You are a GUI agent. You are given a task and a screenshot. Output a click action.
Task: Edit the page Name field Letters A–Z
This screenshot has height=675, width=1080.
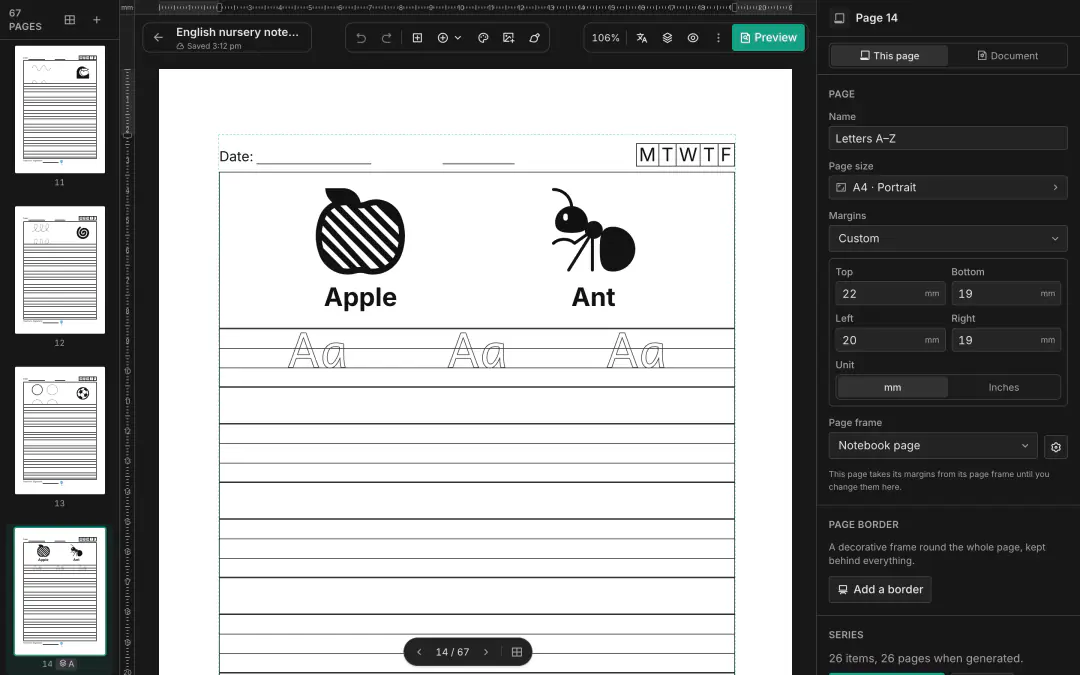pyautogui.click(x=948, y=138)
